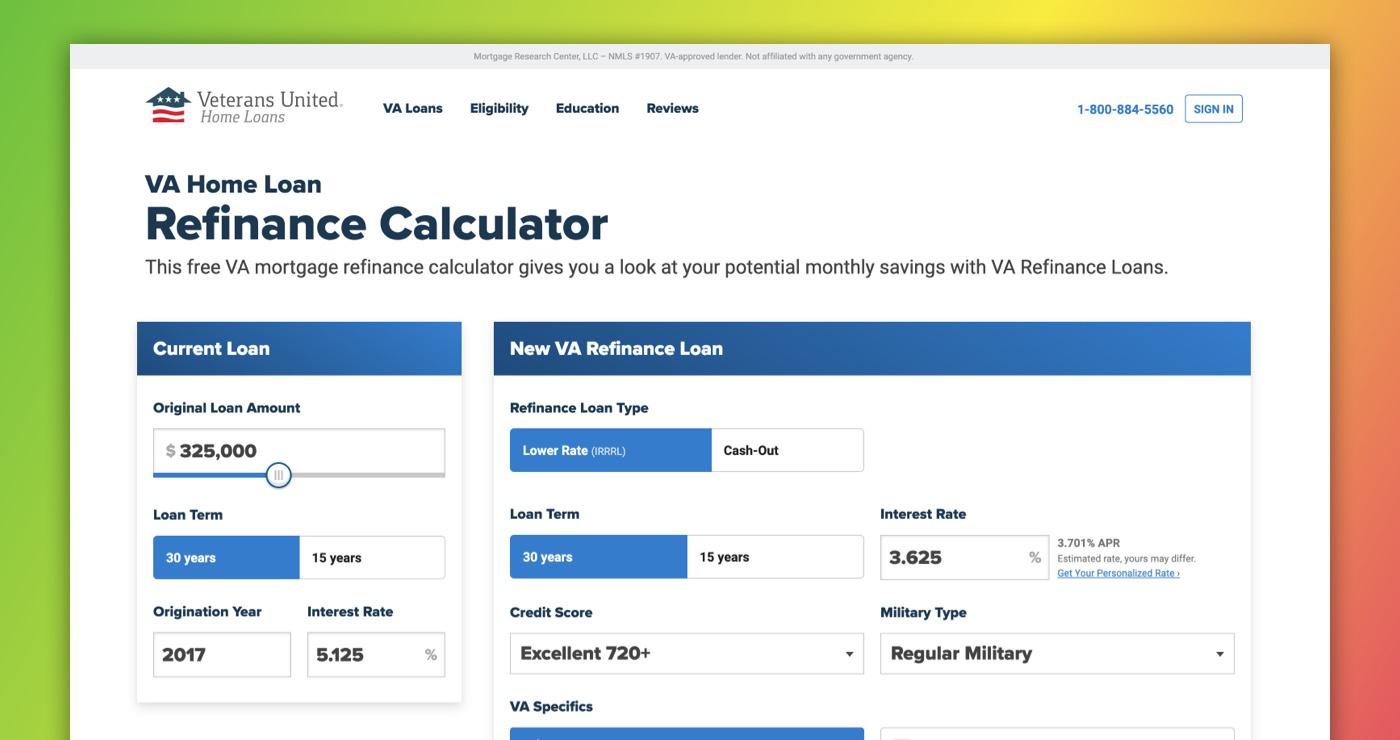Go to the Education menu
This screenshot has height=740, width=1400.
(x=587, y=108)
